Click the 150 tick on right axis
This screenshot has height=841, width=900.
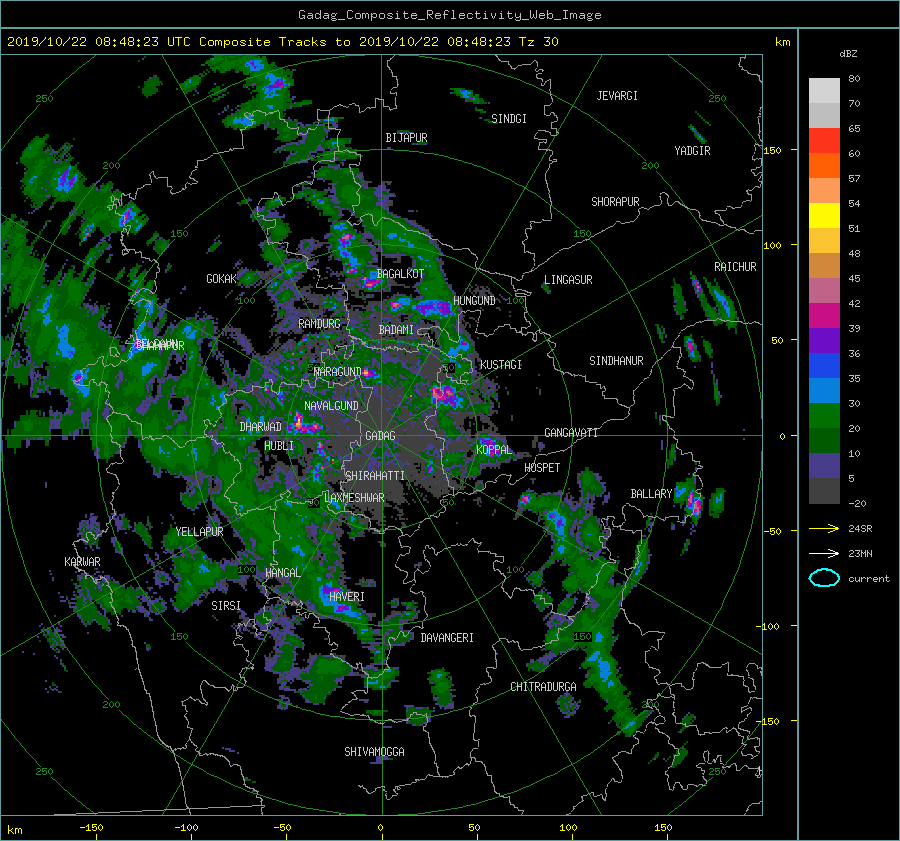coord(773,150)
